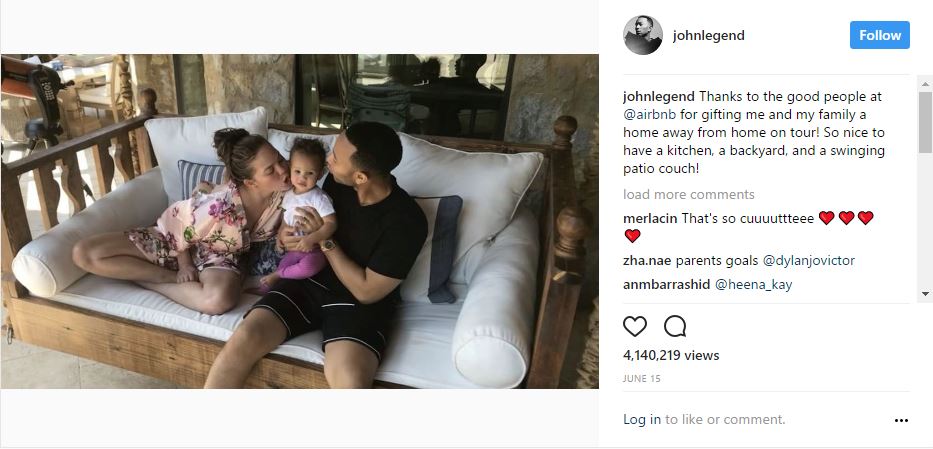Open johnlegend name in caption

659,96
